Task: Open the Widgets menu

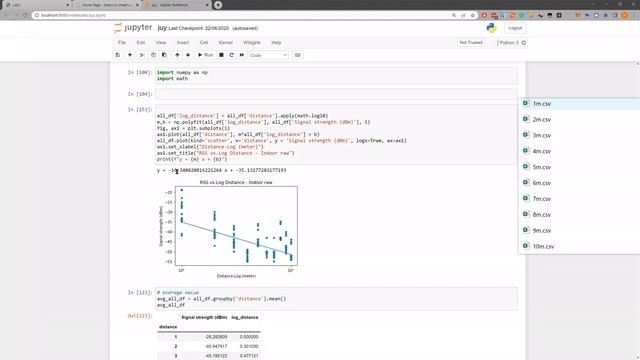Action: click(252, 42)
